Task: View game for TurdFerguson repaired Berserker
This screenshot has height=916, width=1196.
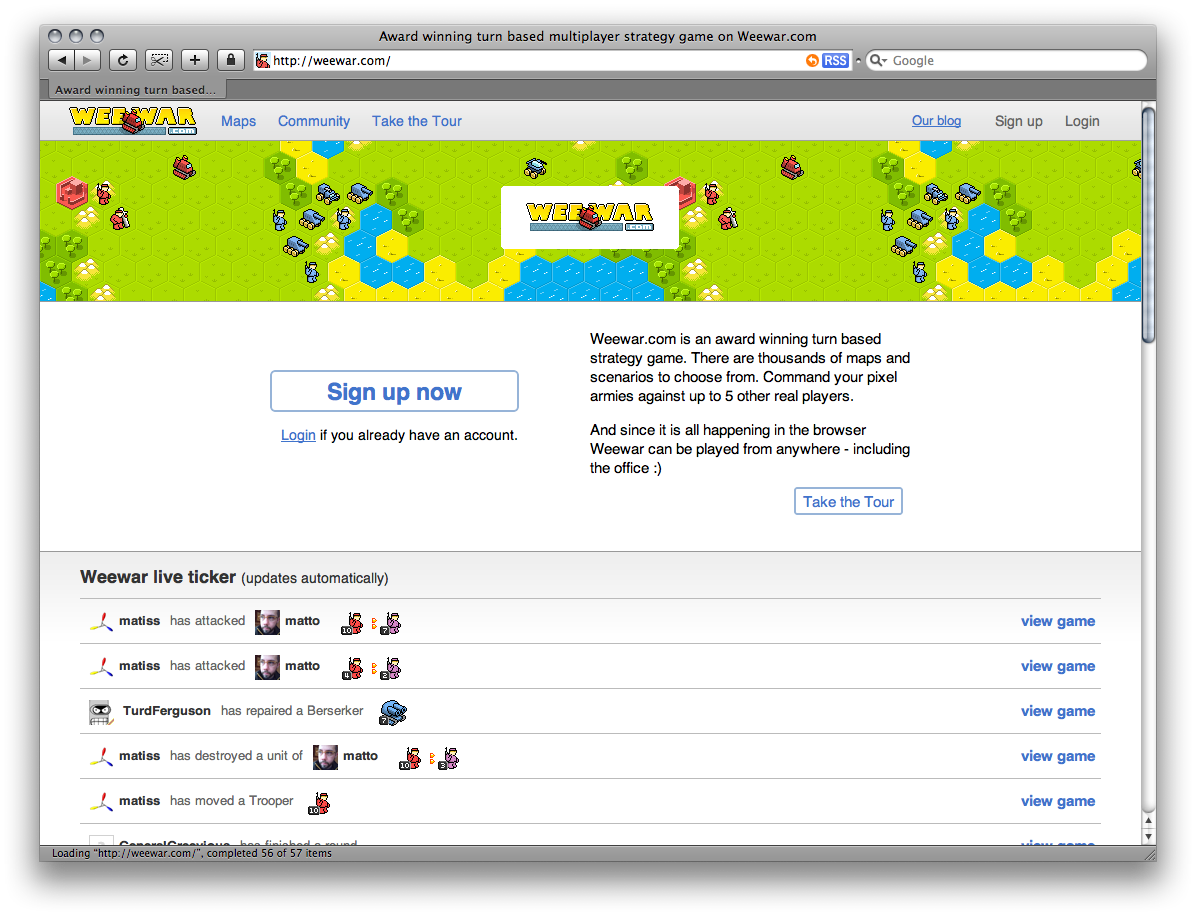Action: pyautogui.click(x=1058, y=712)
